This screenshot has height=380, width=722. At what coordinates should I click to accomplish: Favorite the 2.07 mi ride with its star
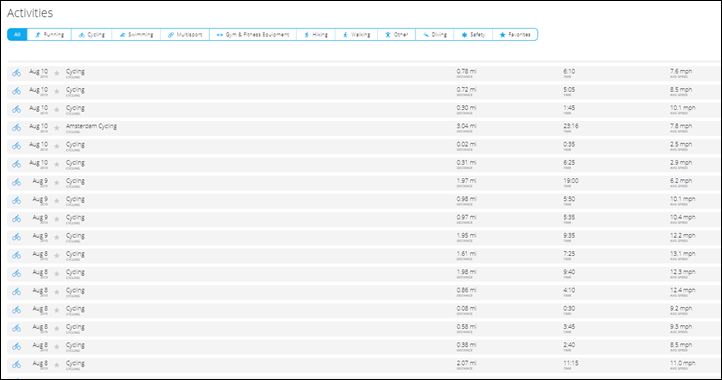pos(57,365)
